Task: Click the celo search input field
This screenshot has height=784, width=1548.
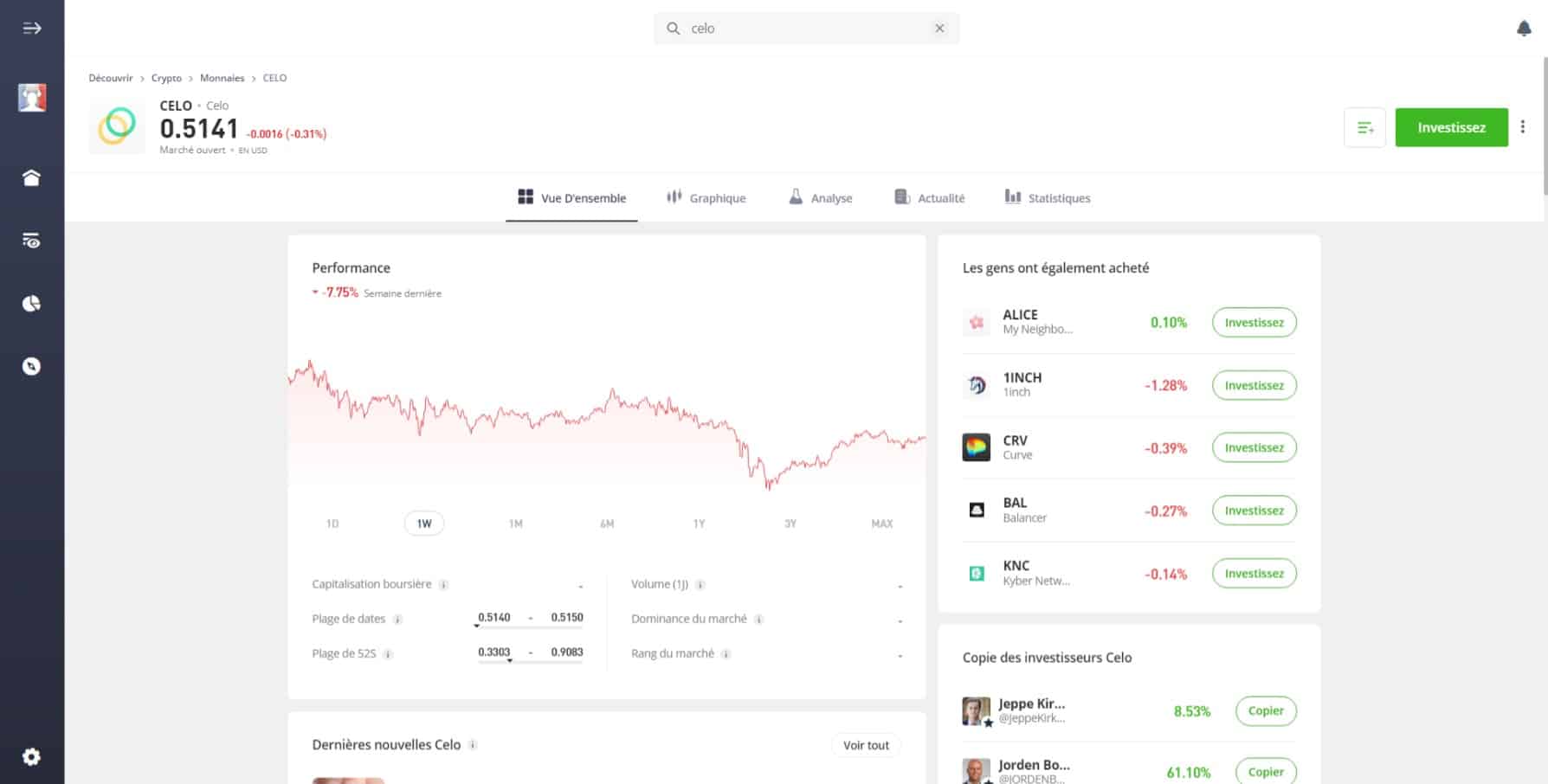Action: point(806,29)
